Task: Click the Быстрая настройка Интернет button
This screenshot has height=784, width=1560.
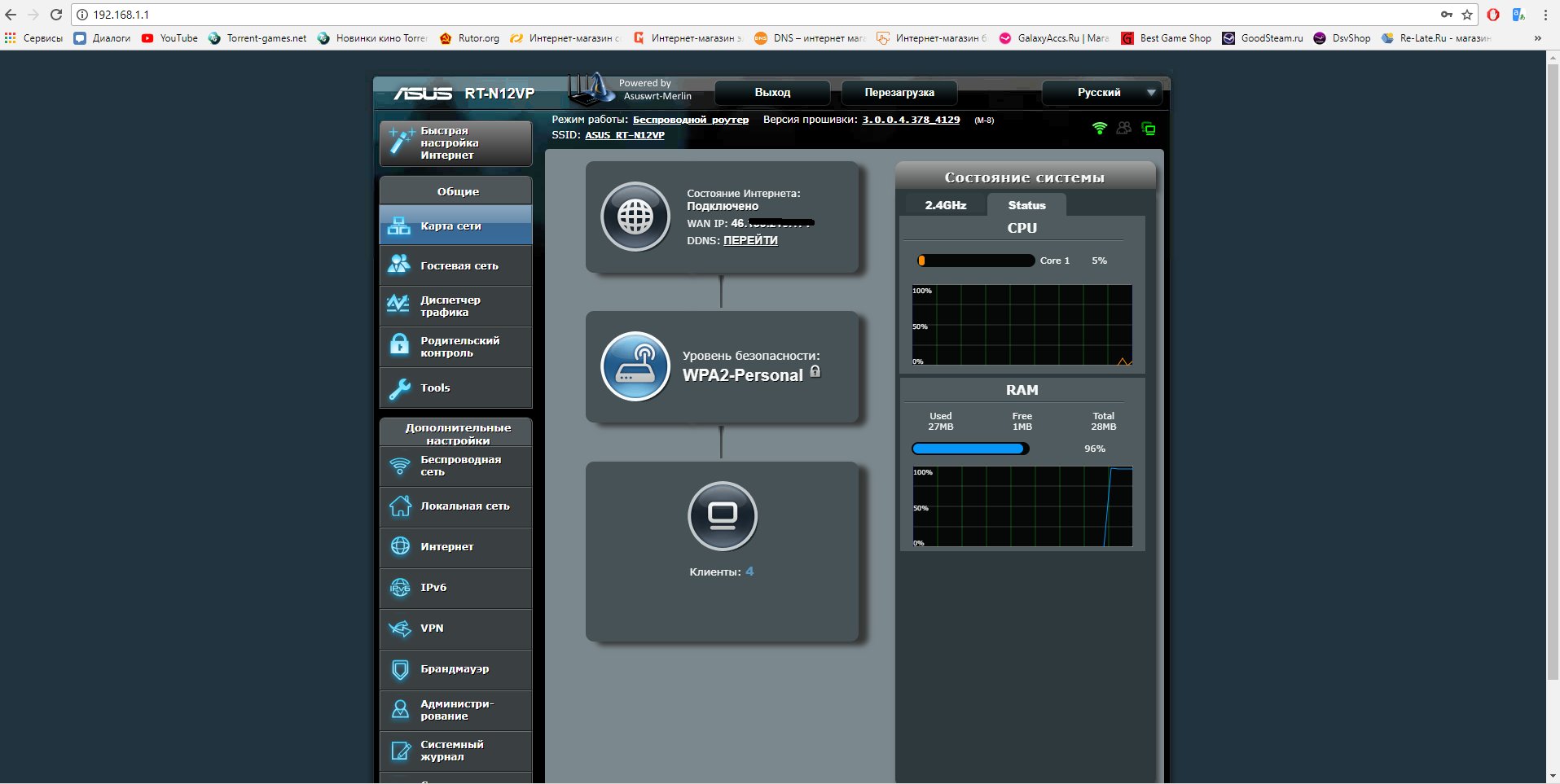Action: click(x=456, y=143)
